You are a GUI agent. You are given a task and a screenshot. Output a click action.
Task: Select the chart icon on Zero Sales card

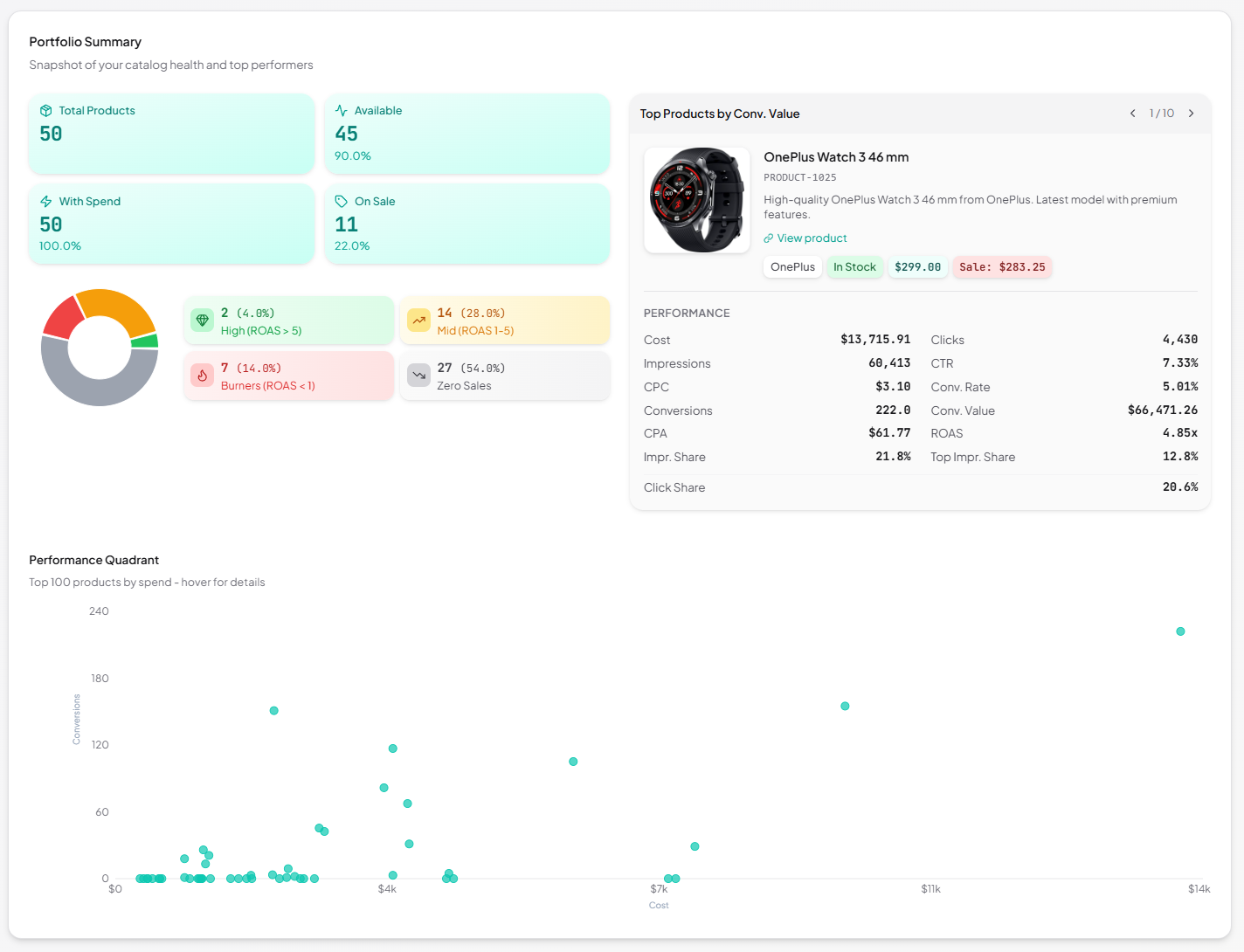(418, 375)
